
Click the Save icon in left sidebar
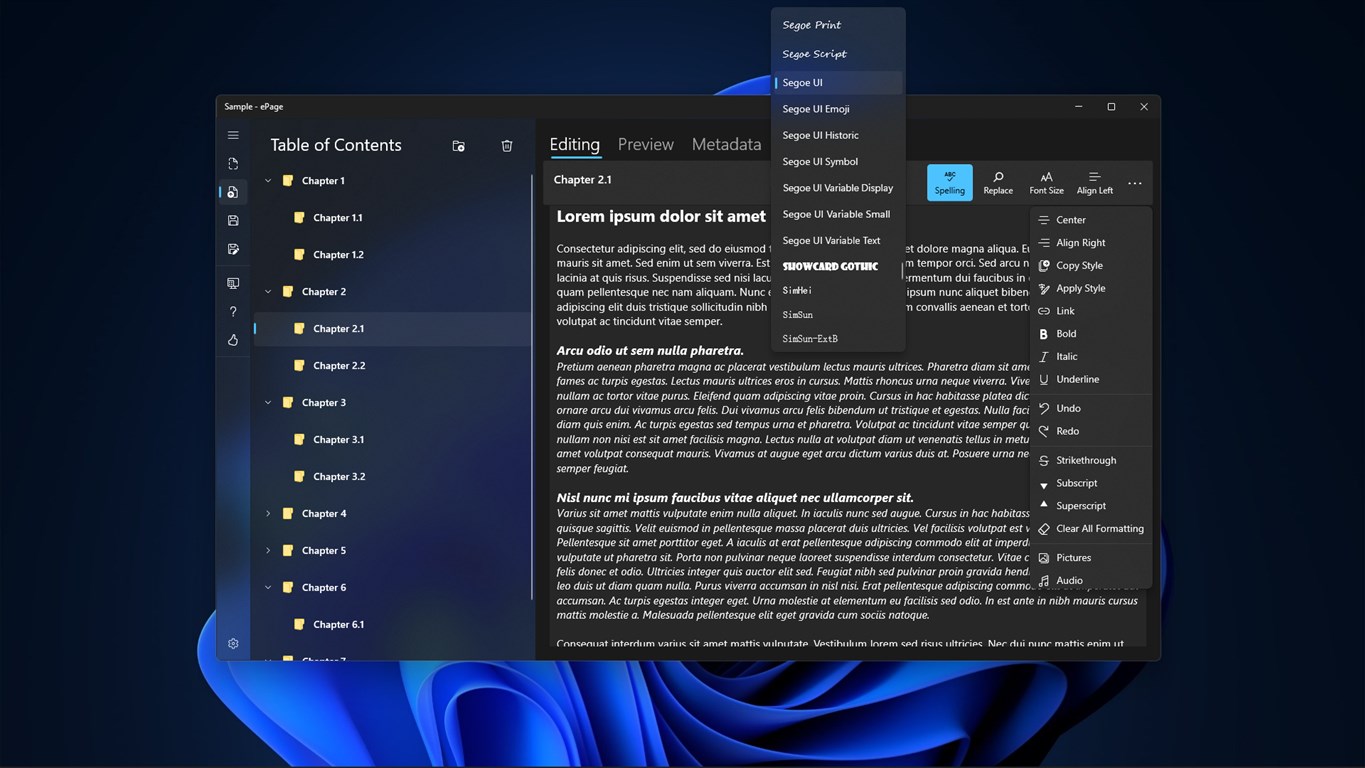[x=233, y=220]
